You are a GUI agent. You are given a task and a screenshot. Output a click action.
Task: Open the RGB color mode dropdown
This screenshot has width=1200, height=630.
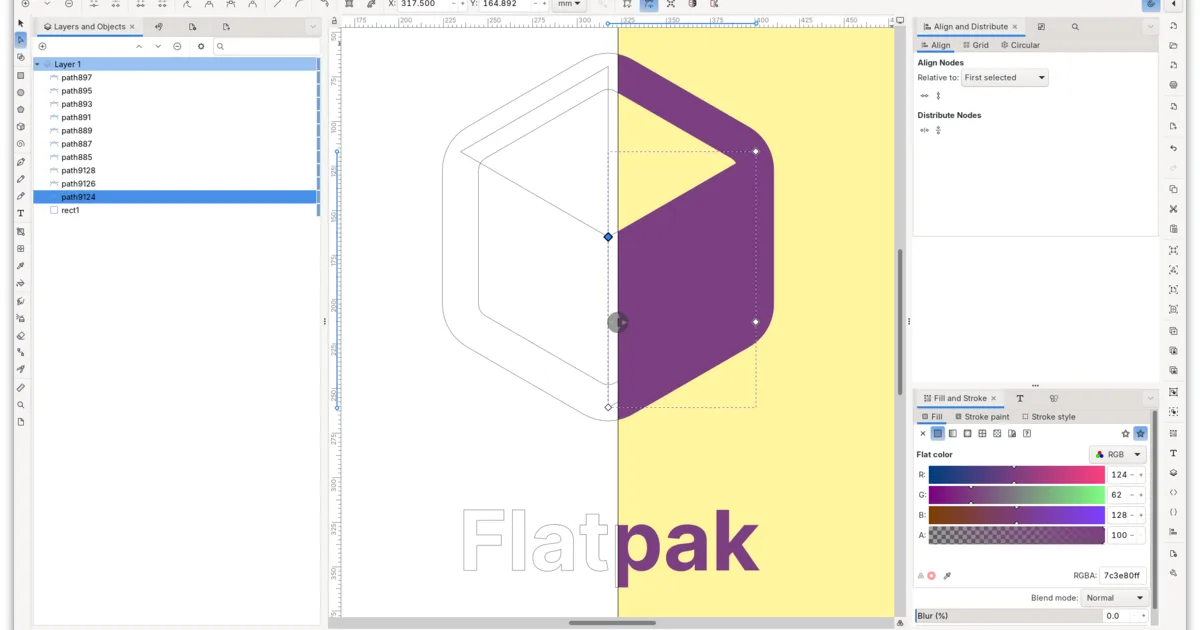click(x=1117, y=454)
